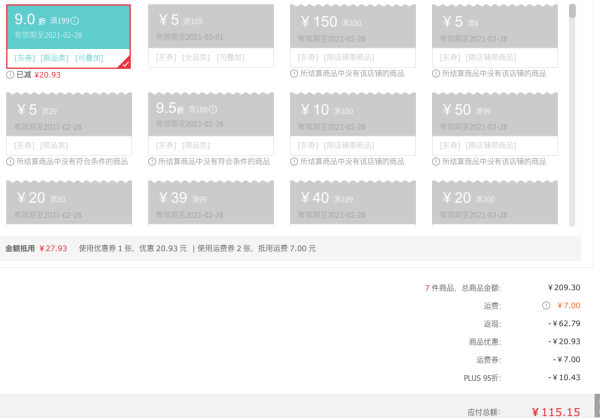Click the warning icon under the ¥10 满100 coupon
This screenshot has width=600, height=418.
click(294, 162)
